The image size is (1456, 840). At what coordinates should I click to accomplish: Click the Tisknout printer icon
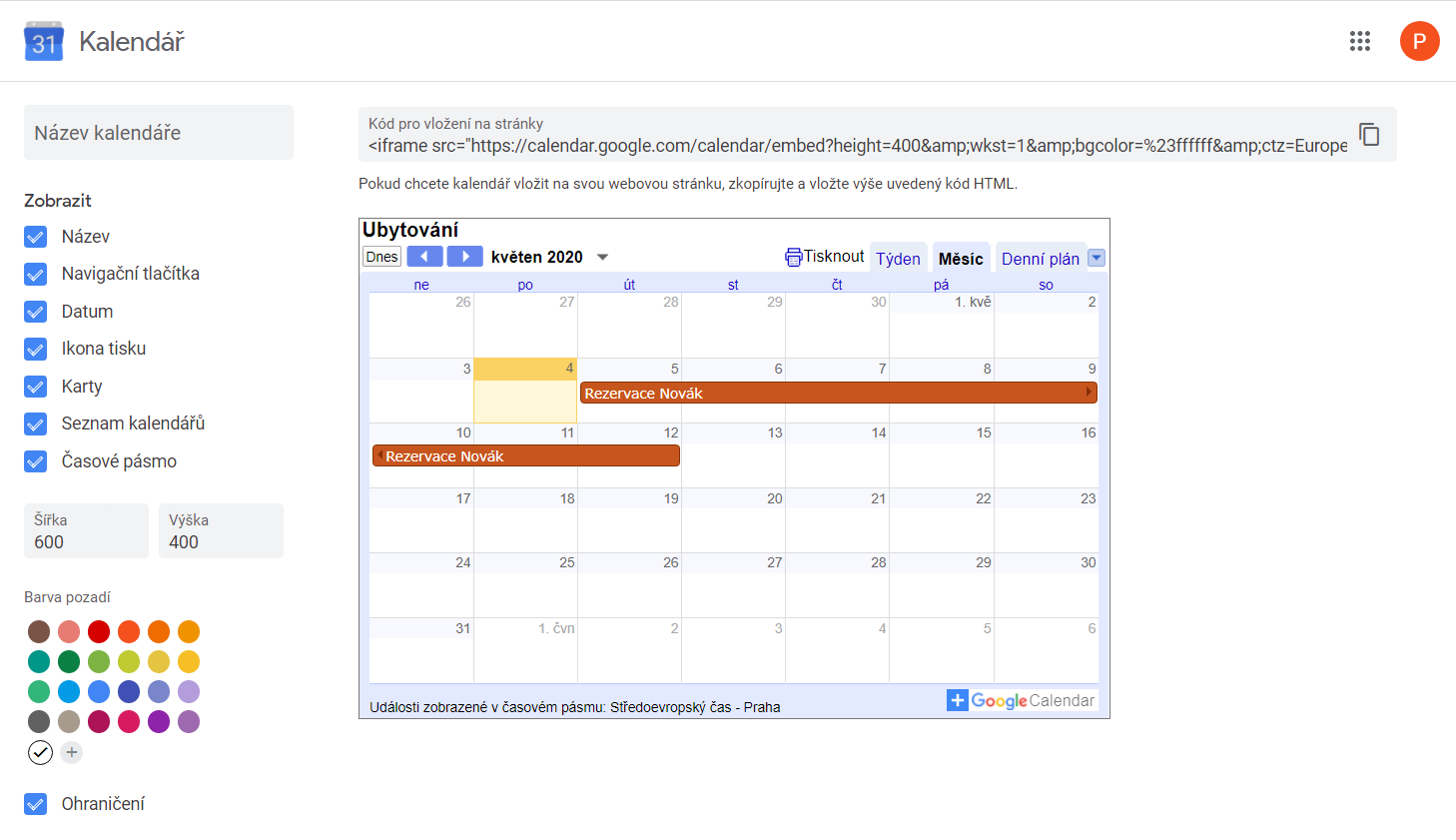coord(794,257)
